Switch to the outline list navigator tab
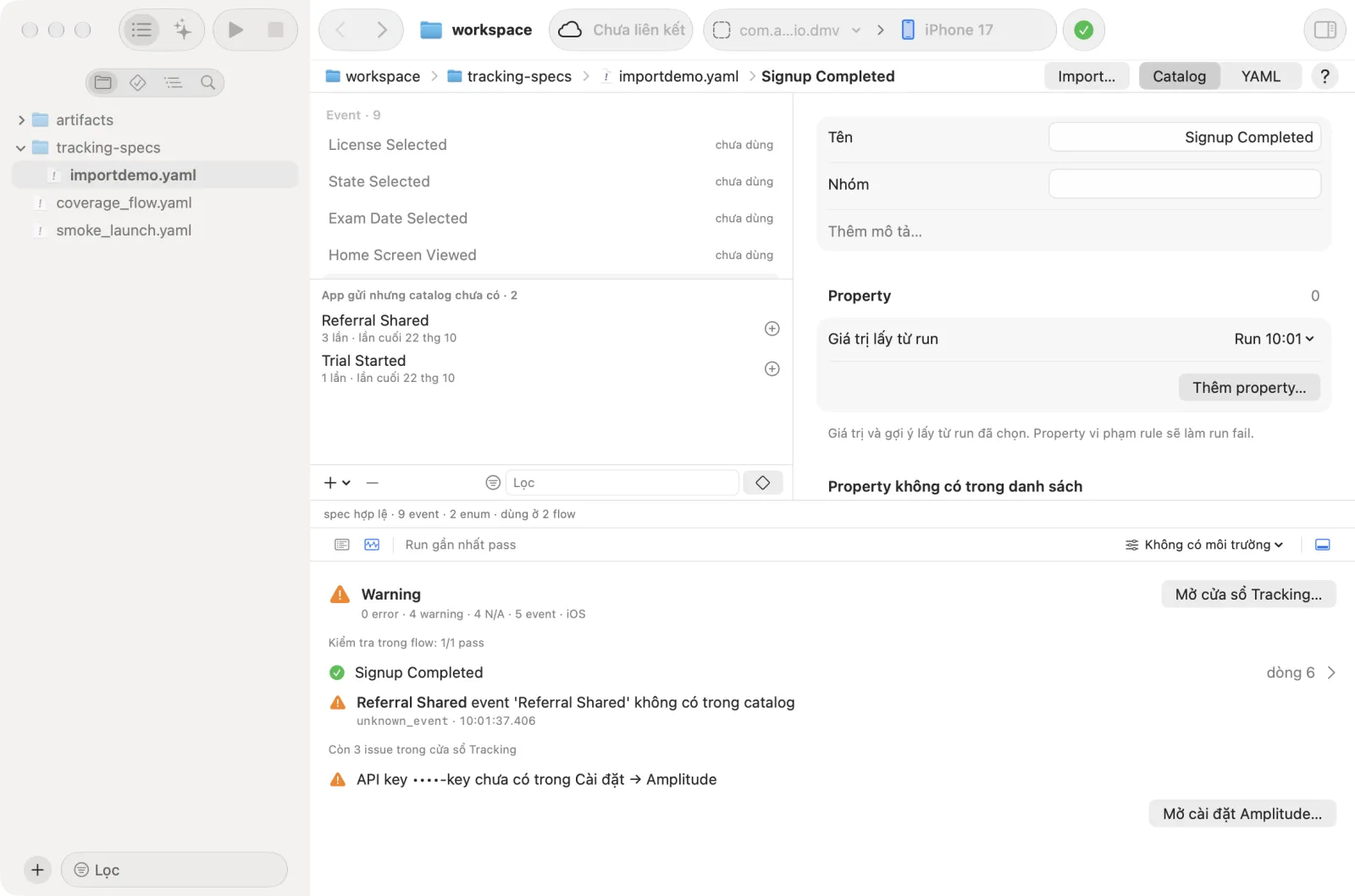 [x=173, y=82]
